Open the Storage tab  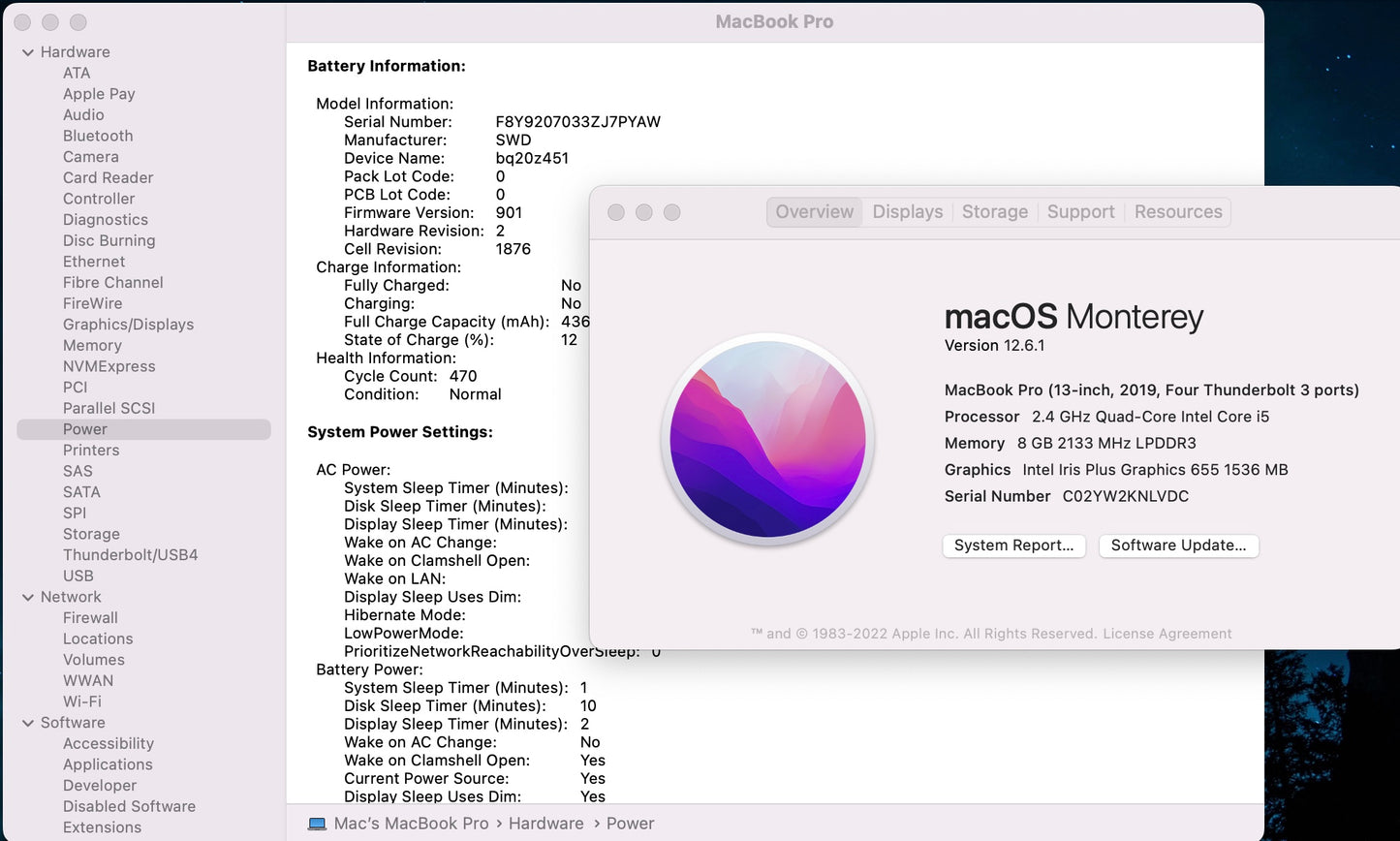point(994,211)
